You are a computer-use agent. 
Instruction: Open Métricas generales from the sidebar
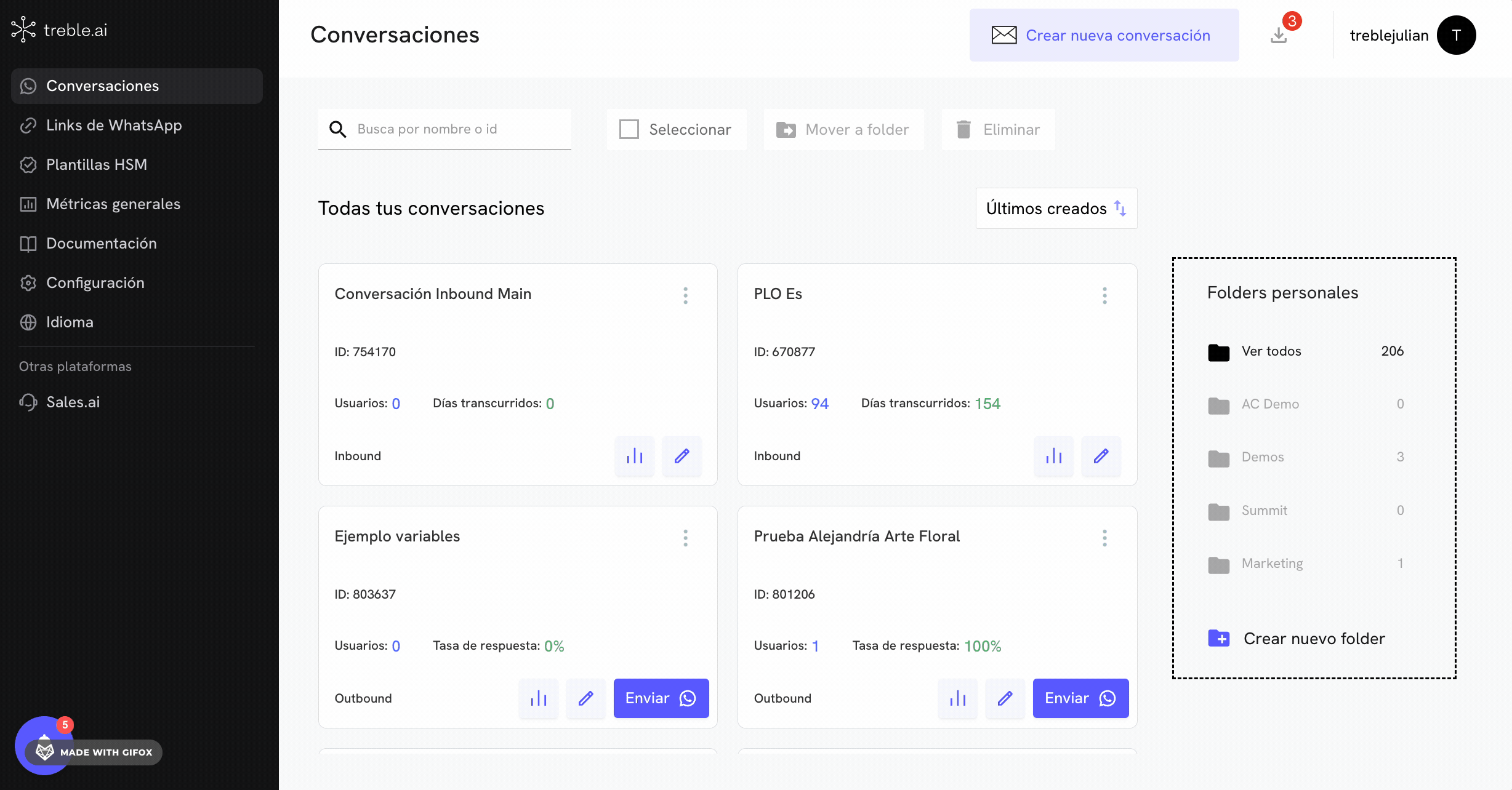(113, 204)
